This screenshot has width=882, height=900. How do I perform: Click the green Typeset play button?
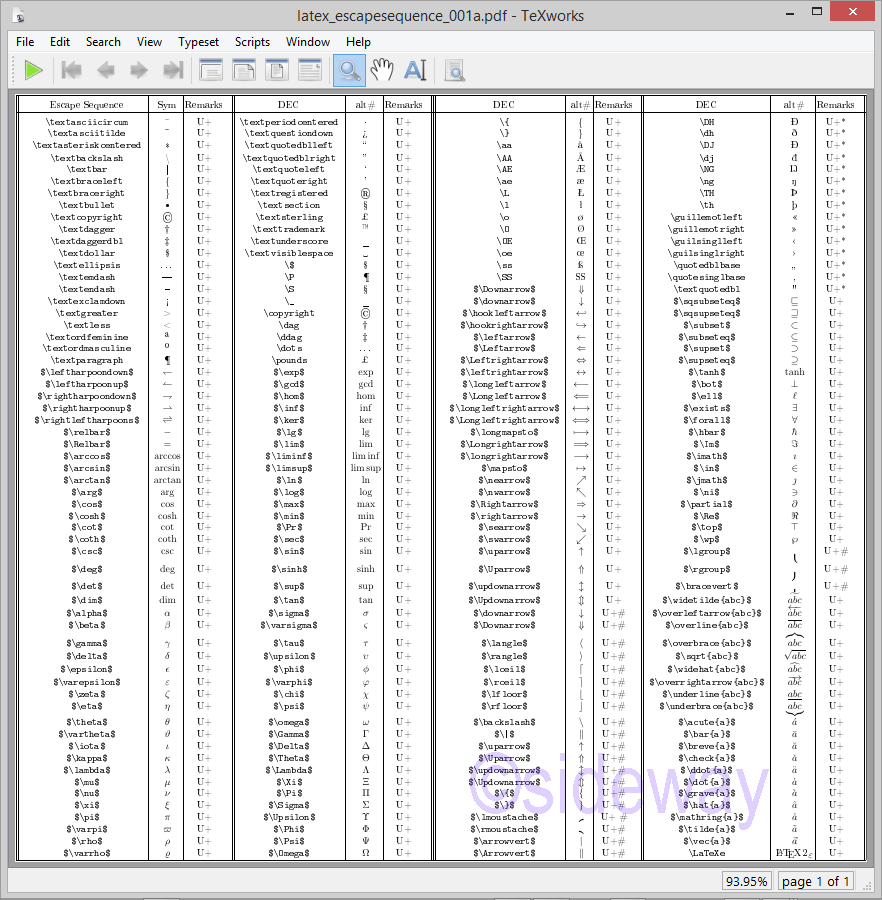[34, 71]
